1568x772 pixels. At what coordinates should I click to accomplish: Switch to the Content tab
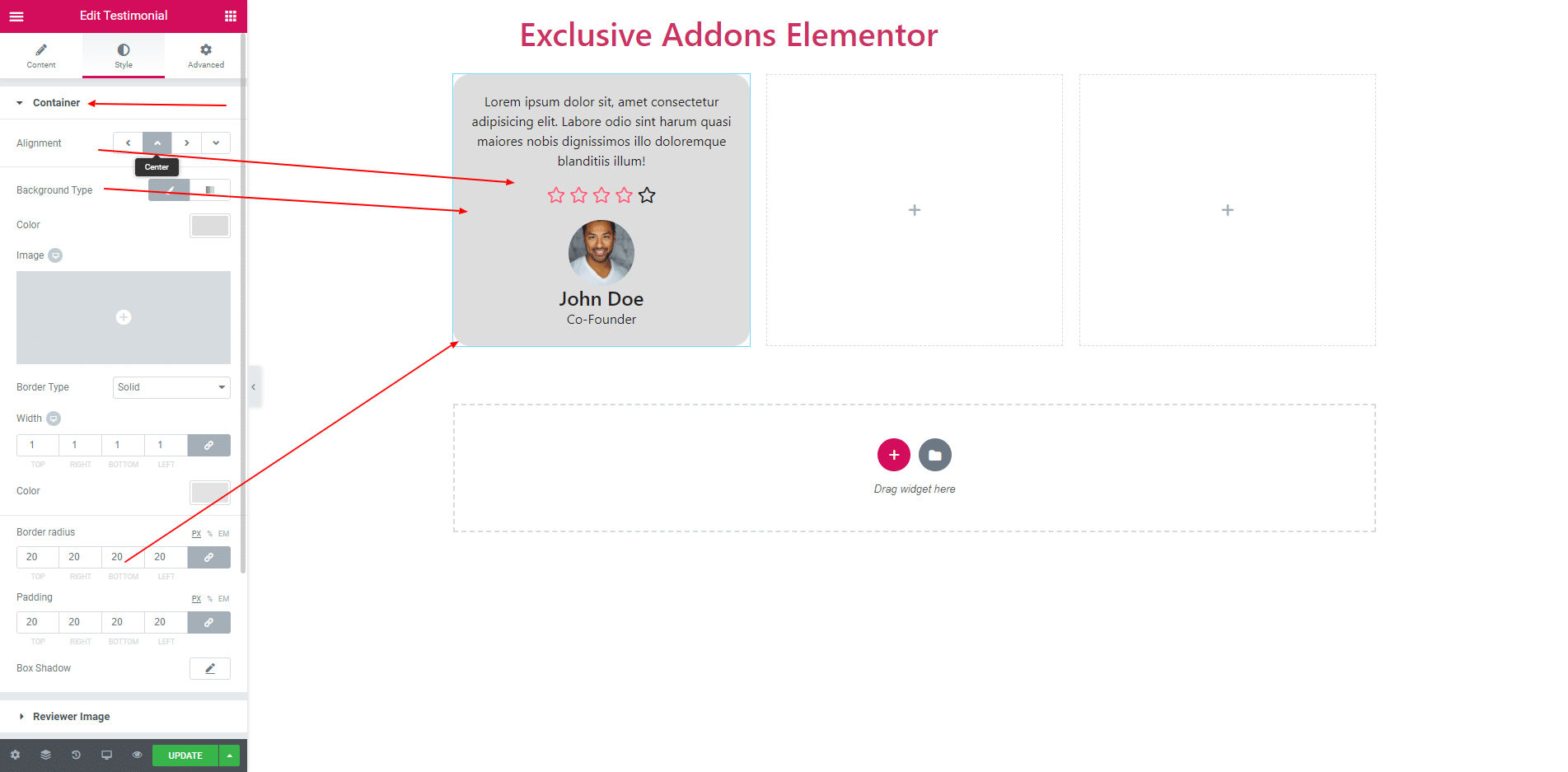tap(41, 55)
